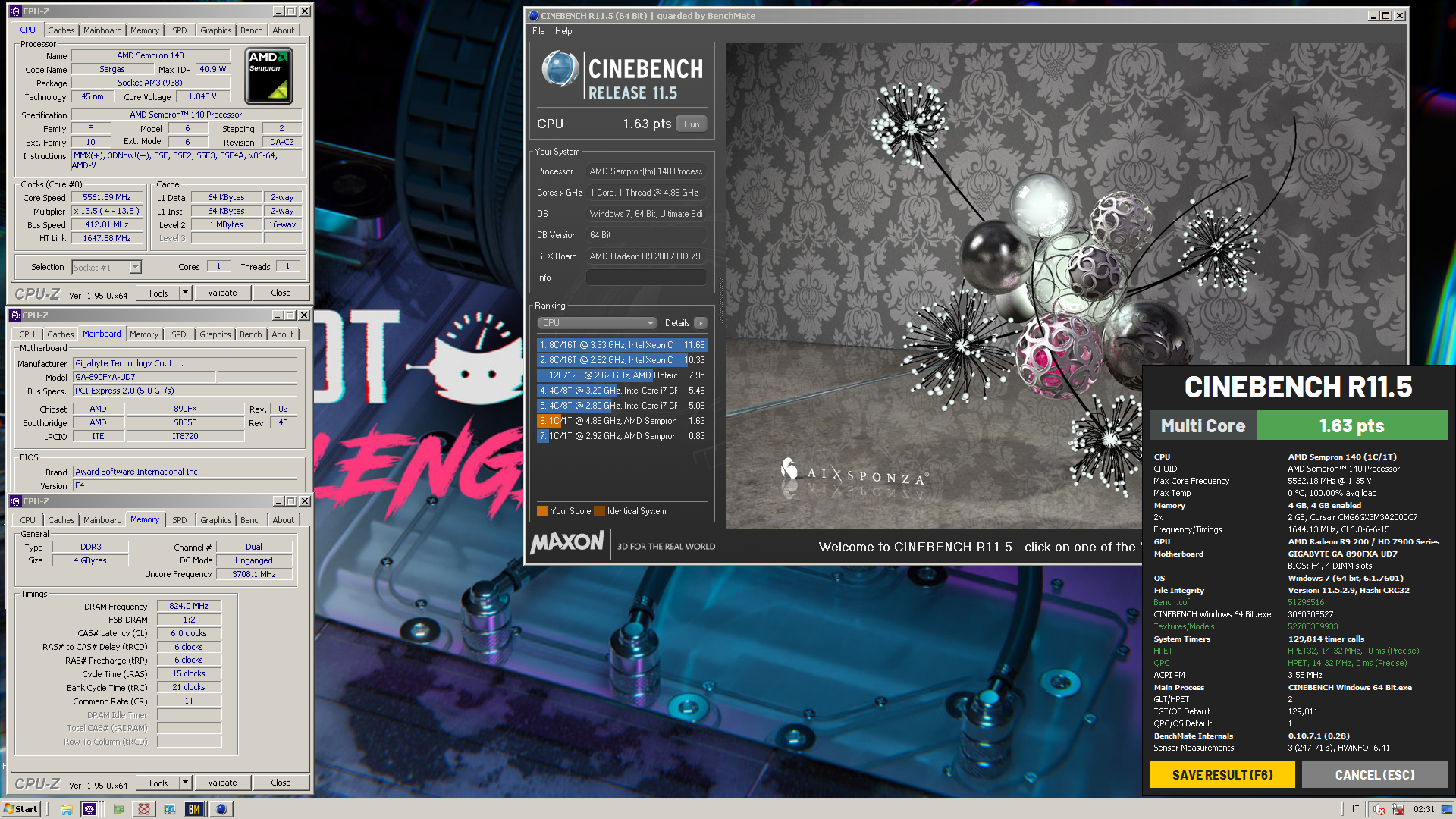This screenshot has width=1456, height=819.
Task: Open Windows Explorer from the taskbar
Action: (x=67, y=809)
